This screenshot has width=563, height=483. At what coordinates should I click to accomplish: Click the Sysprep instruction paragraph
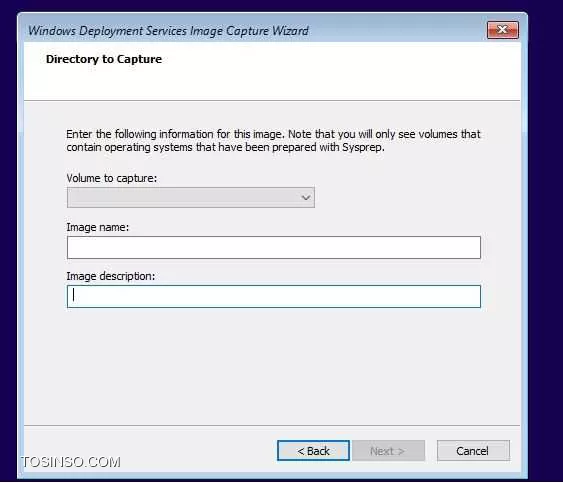pyautogui.click(x=273, y=141)
